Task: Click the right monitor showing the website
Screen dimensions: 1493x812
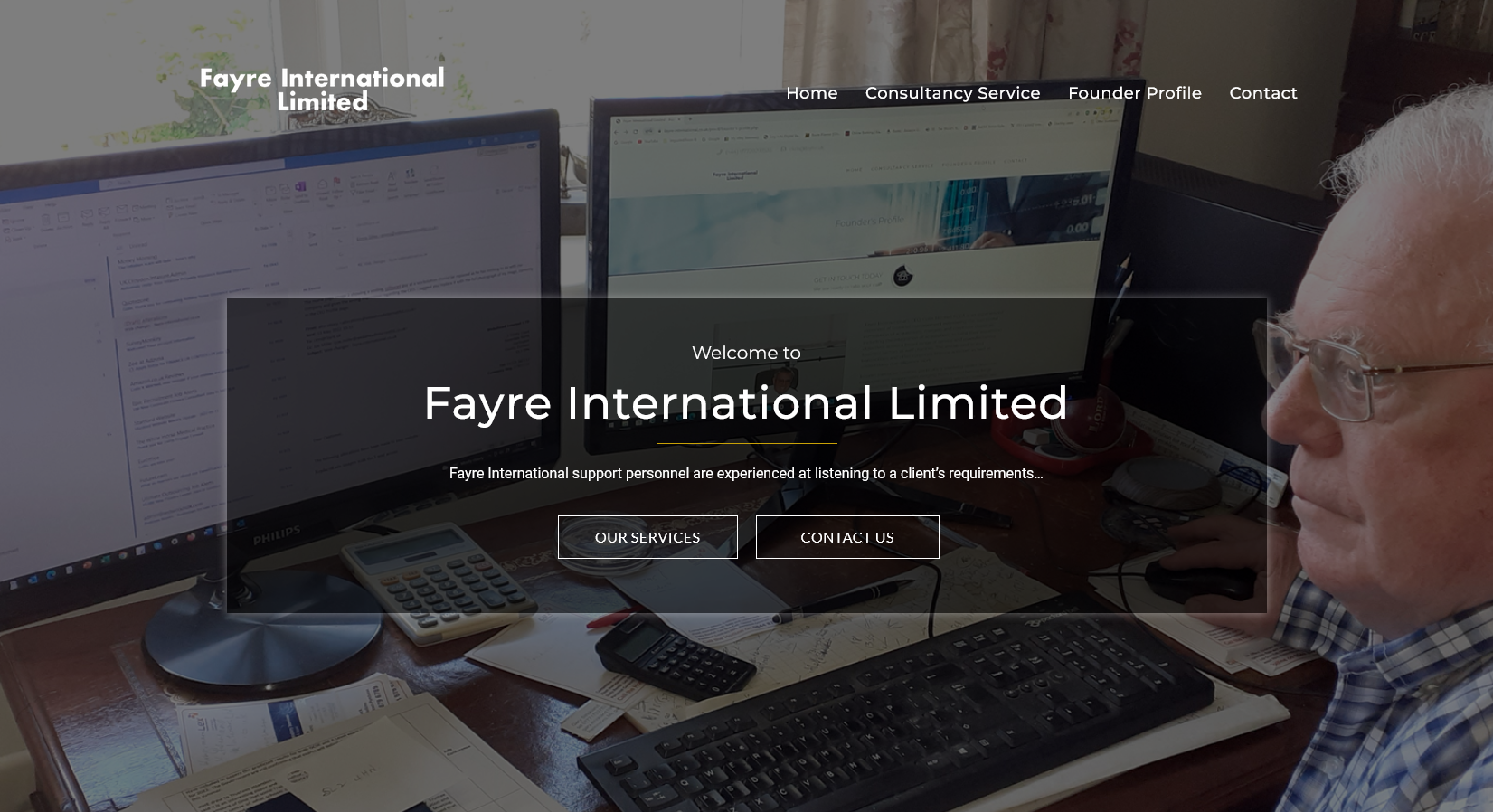Action: pos(859,208)
